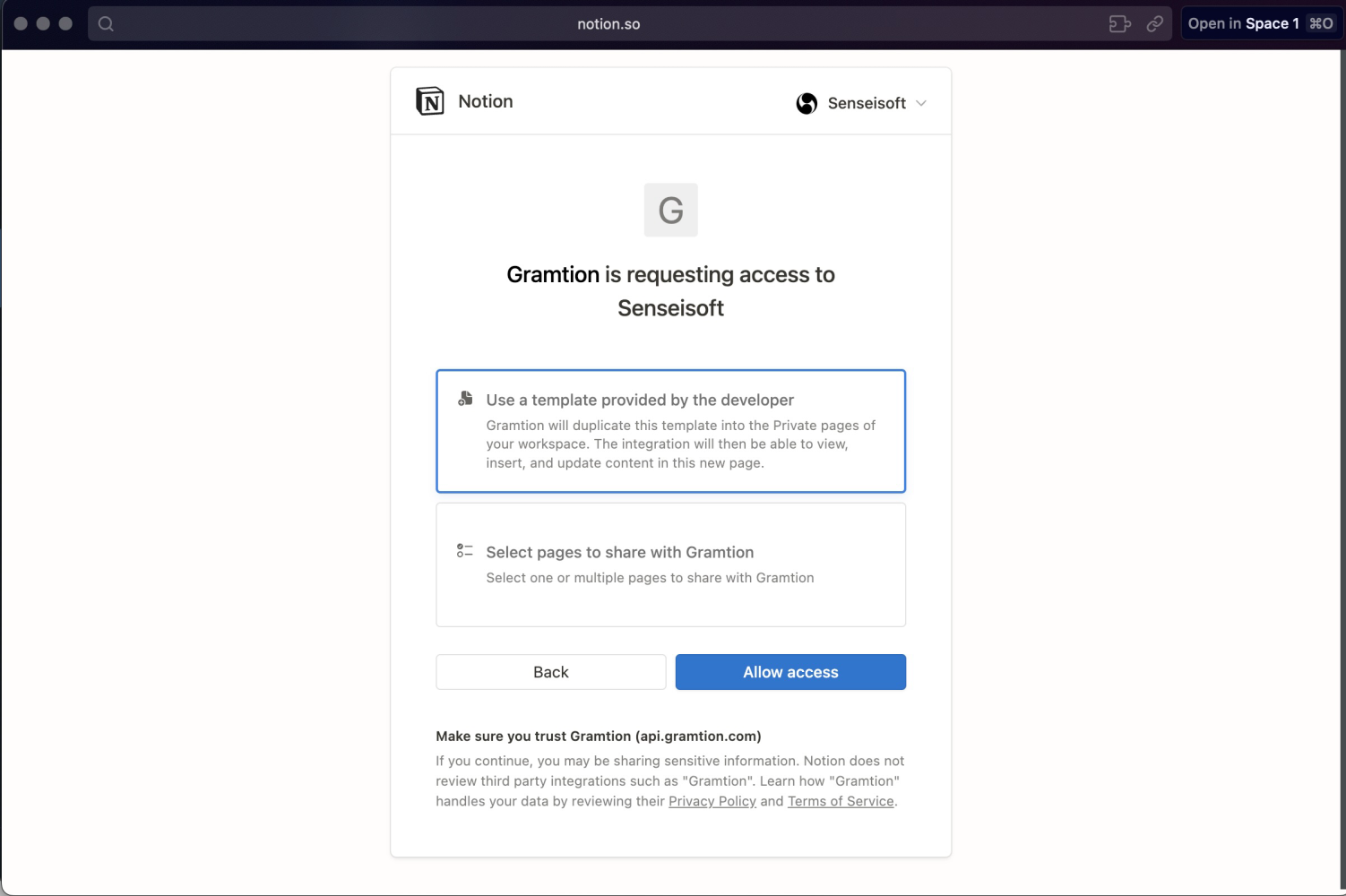This screenshot has width=1346, height=896.
Task: Click the select pages list icon
Action: (464, 550)
